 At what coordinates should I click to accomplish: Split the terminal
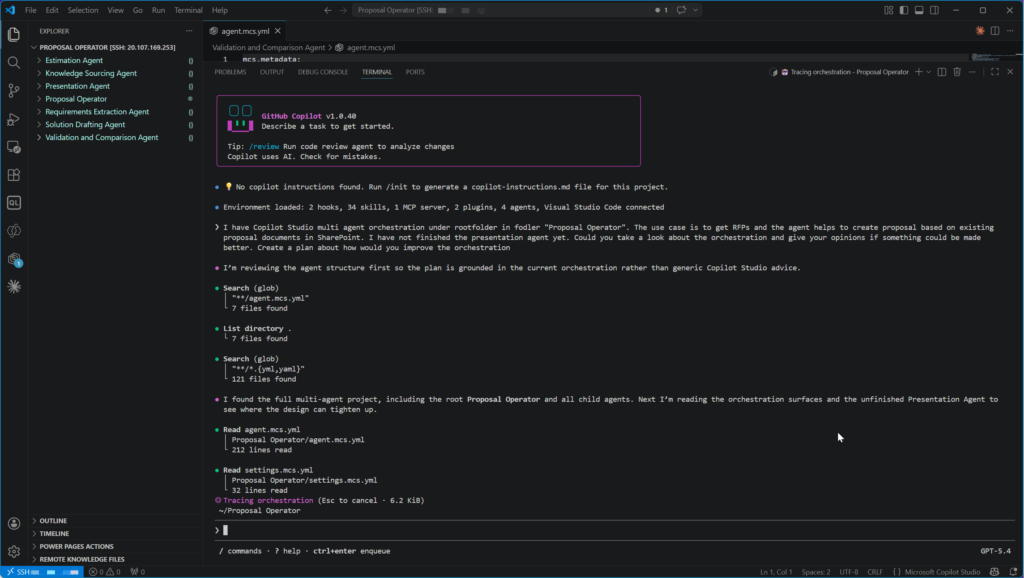[x=942, y=72]
